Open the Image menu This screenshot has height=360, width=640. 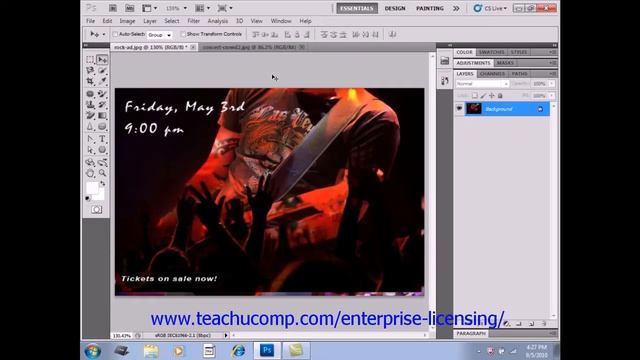click(x=127, y=21)
